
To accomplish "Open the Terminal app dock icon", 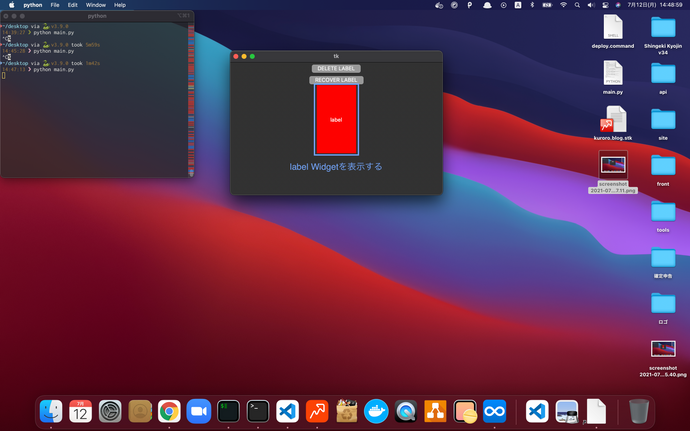I will (x=258, y=411).
